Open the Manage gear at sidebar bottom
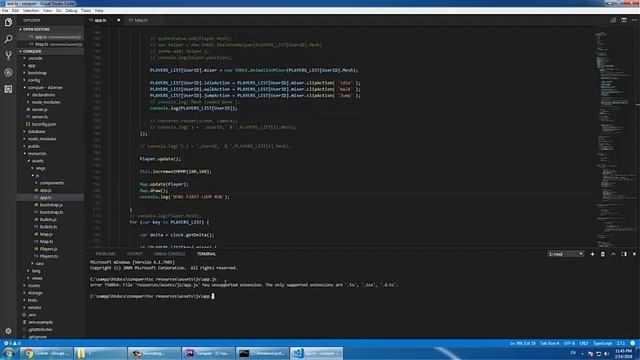This screenshot has height=360, width=640. pyautogui.click(x=8, y=331)
